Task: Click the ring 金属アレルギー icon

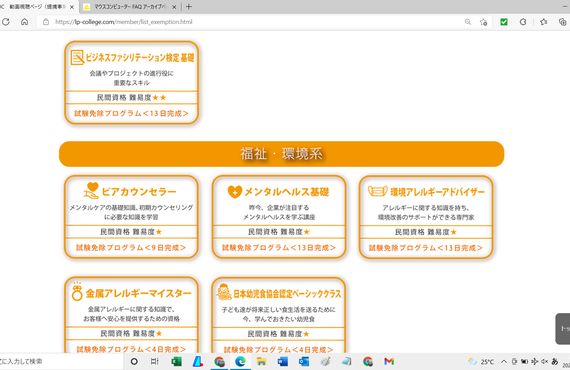Action: coord(77,292)
